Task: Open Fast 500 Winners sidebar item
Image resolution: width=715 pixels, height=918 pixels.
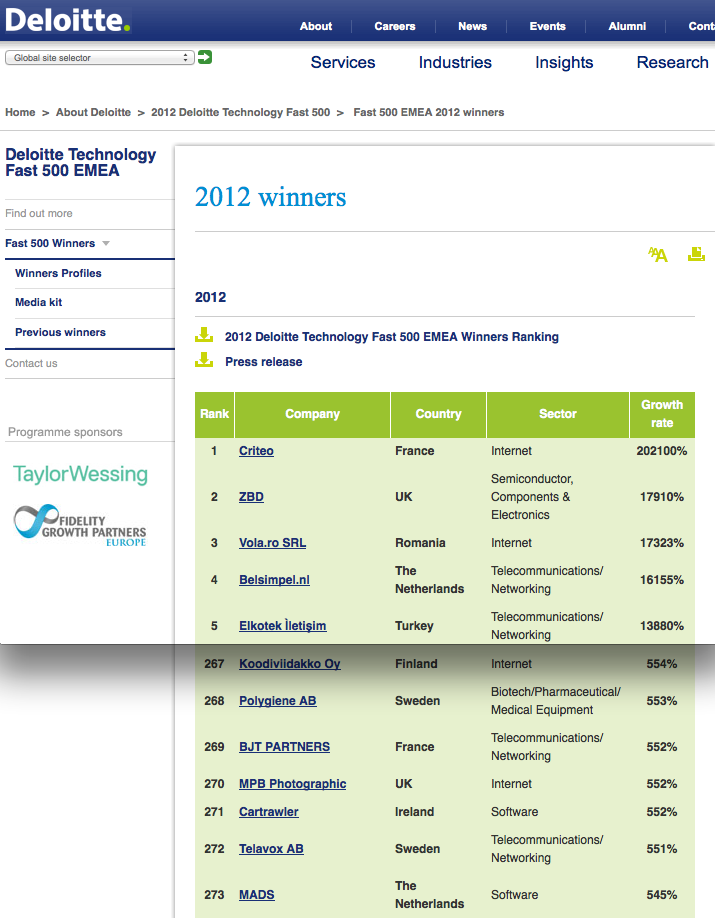Action: [x=50, y=243]
